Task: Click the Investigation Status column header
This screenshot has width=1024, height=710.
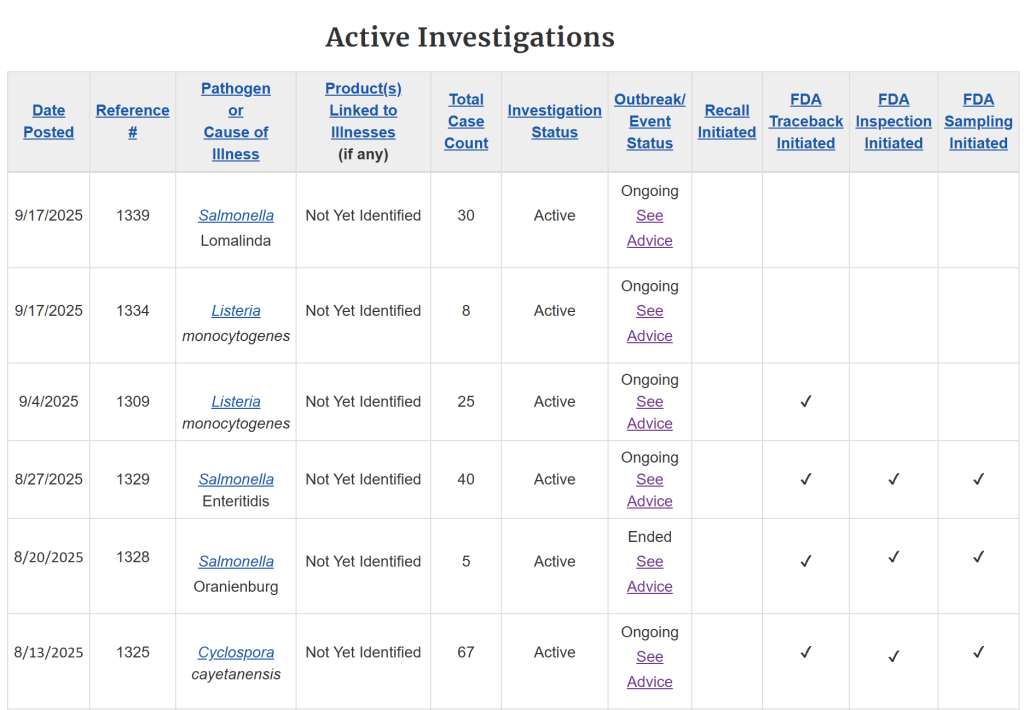Action: 554,121
